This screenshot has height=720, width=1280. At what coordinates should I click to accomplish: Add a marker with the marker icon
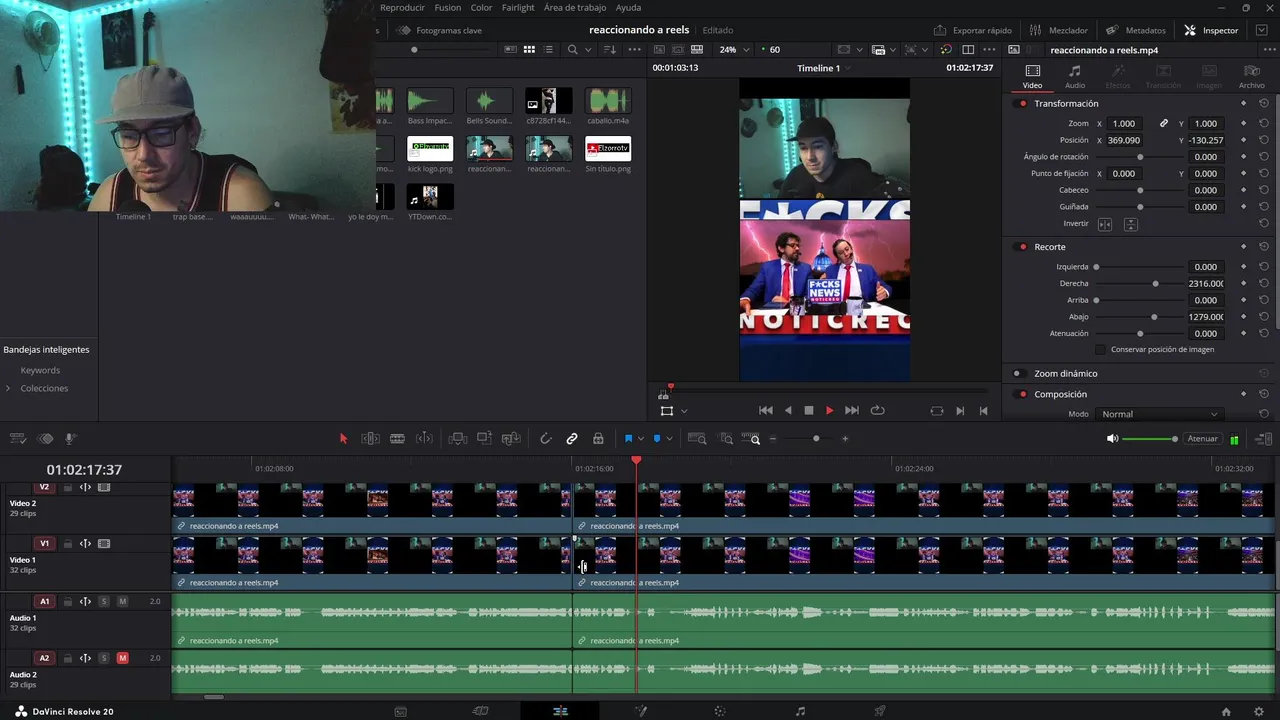(657, 438)
